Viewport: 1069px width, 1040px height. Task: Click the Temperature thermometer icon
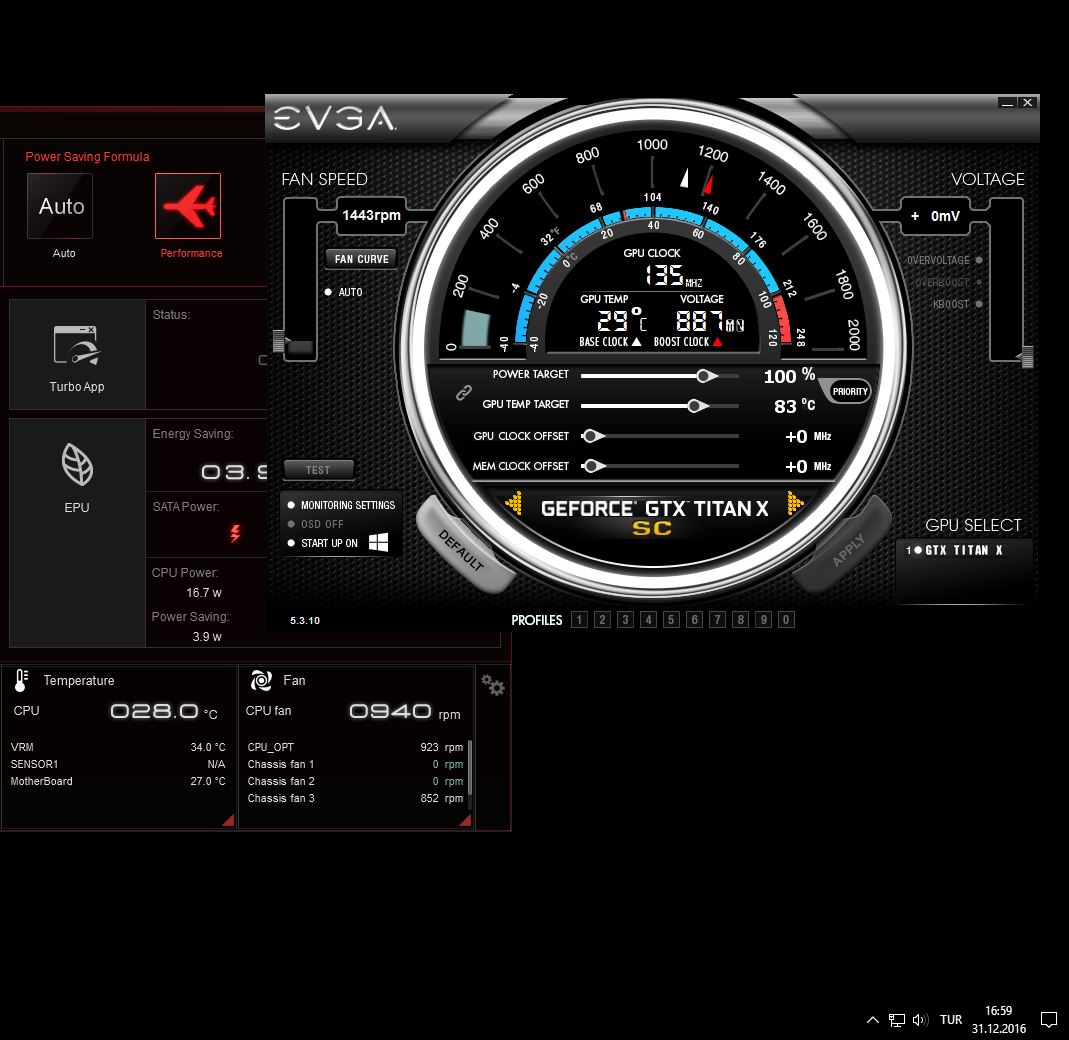coord(22,680)
